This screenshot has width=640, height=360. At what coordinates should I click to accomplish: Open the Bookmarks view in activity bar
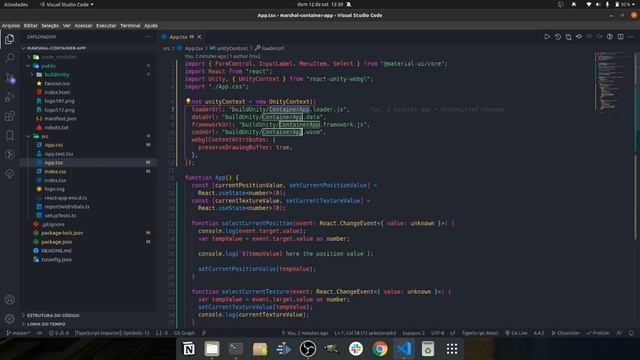[9, 136]
